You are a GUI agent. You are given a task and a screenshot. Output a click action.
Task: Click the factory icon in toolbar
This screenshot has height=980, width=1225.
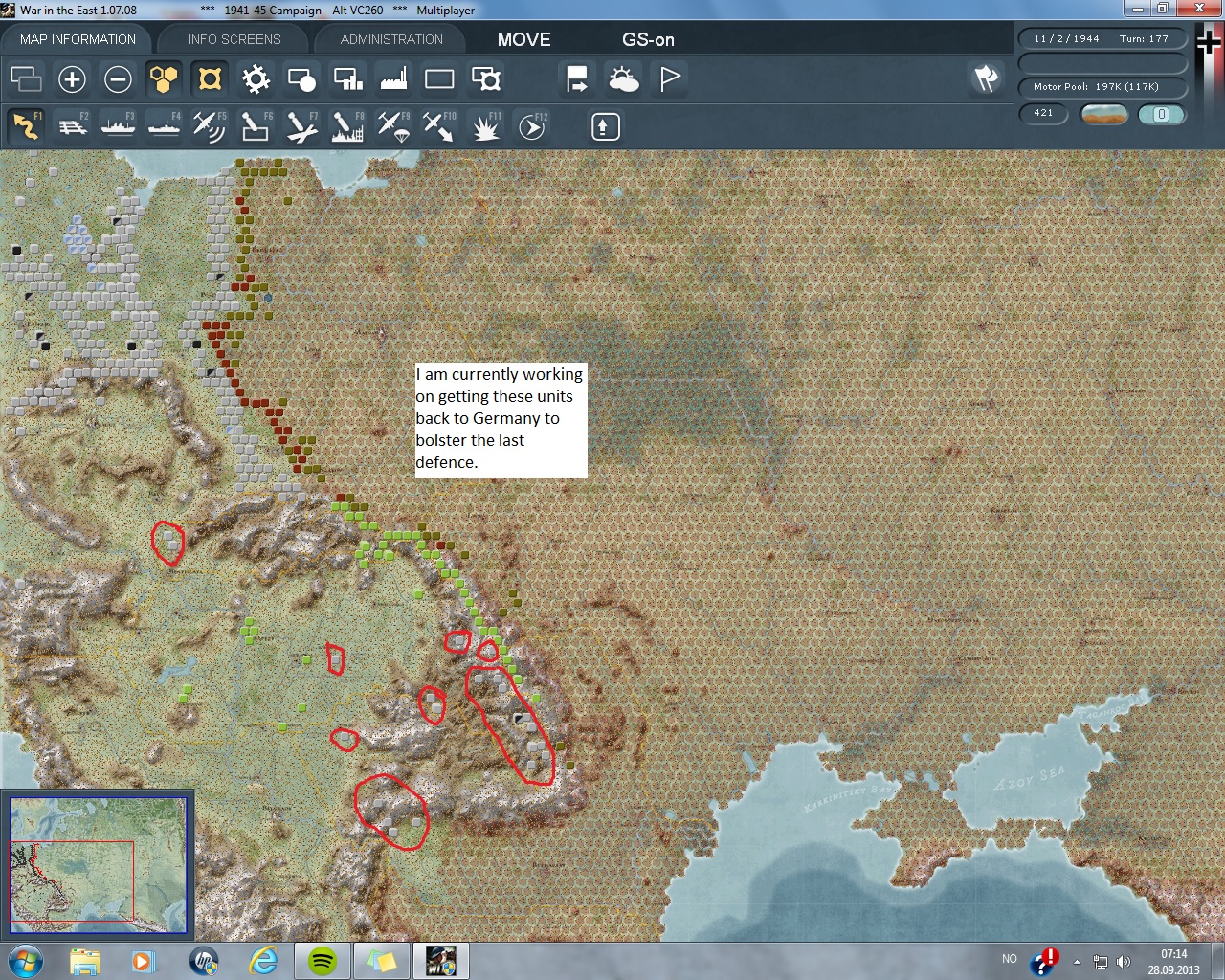pyautogui.click(x=393, y=79)
